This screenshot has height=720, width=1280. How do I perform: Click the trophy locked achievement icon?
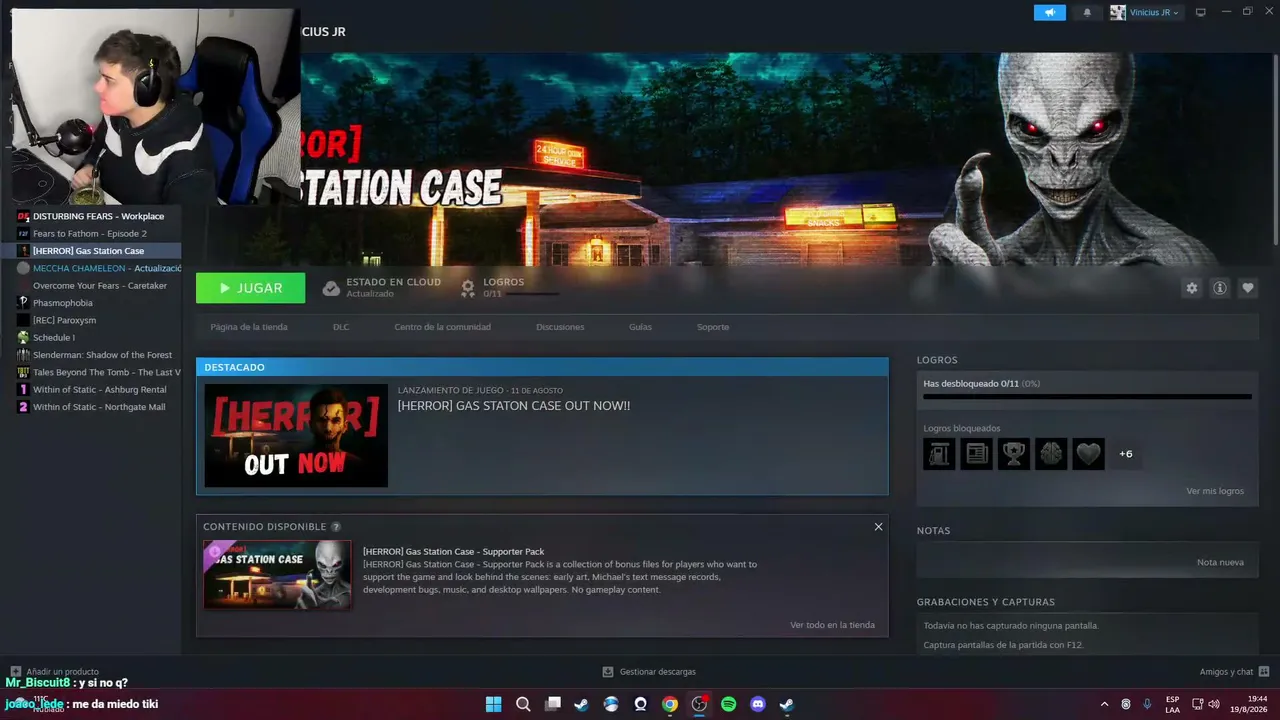1014,454
